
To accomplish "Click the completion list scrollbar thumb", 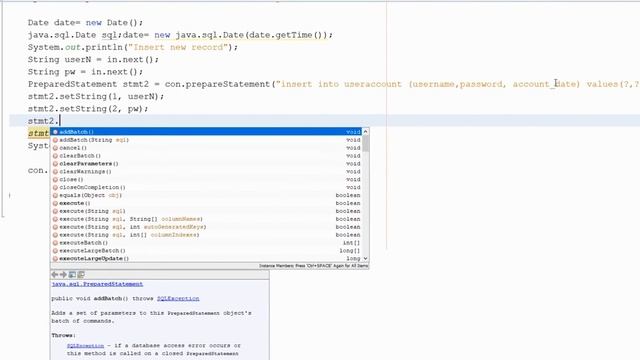I will (x=365, y=143).
